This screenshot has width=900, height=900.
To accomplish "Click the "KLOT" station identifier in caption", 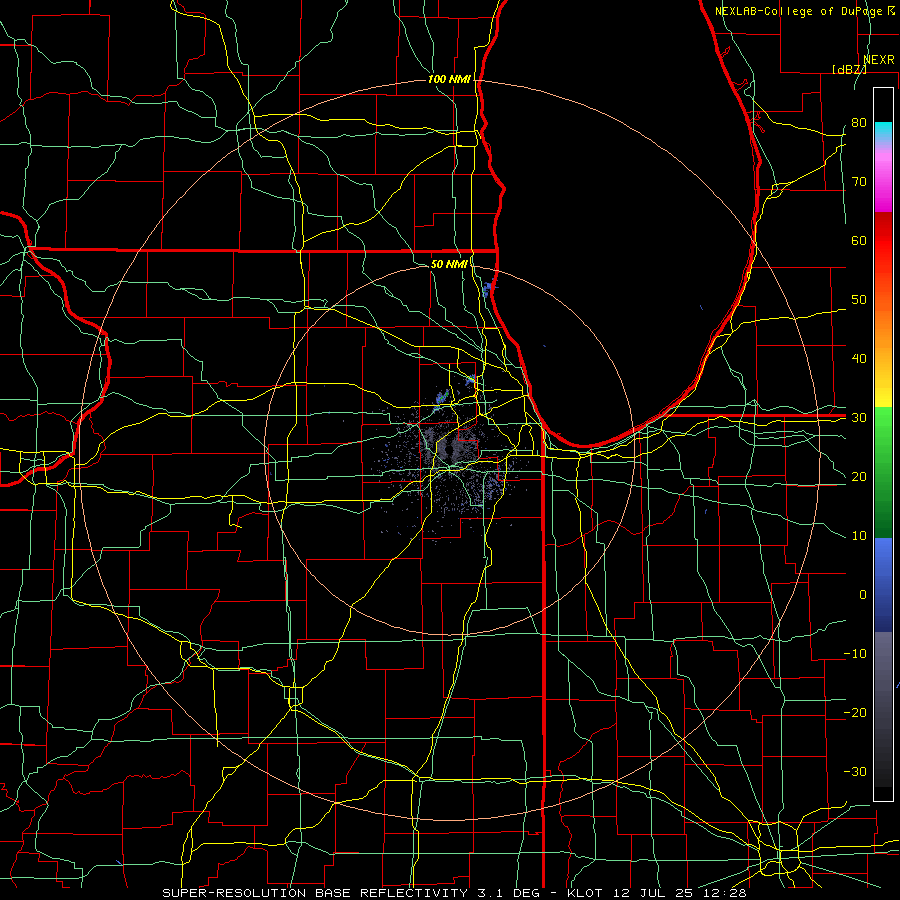I will click(584, 893).
